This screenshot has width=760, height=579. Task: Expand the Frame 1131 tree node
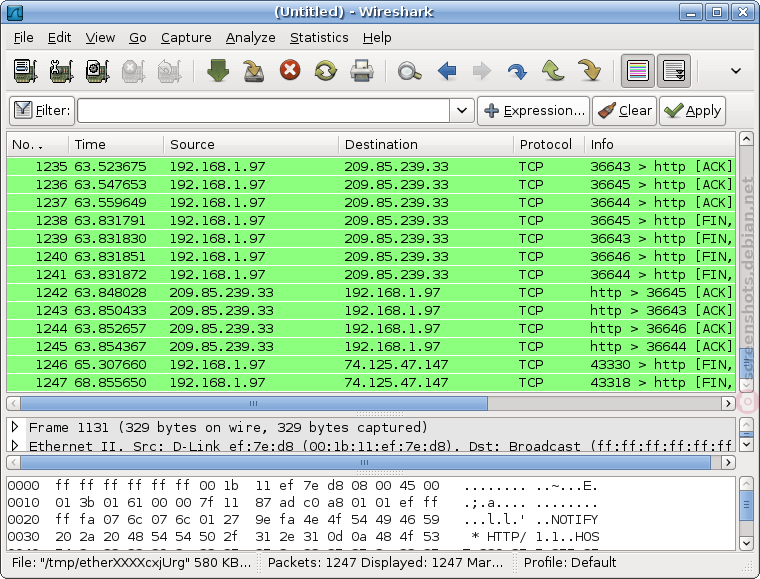(15, 427)
